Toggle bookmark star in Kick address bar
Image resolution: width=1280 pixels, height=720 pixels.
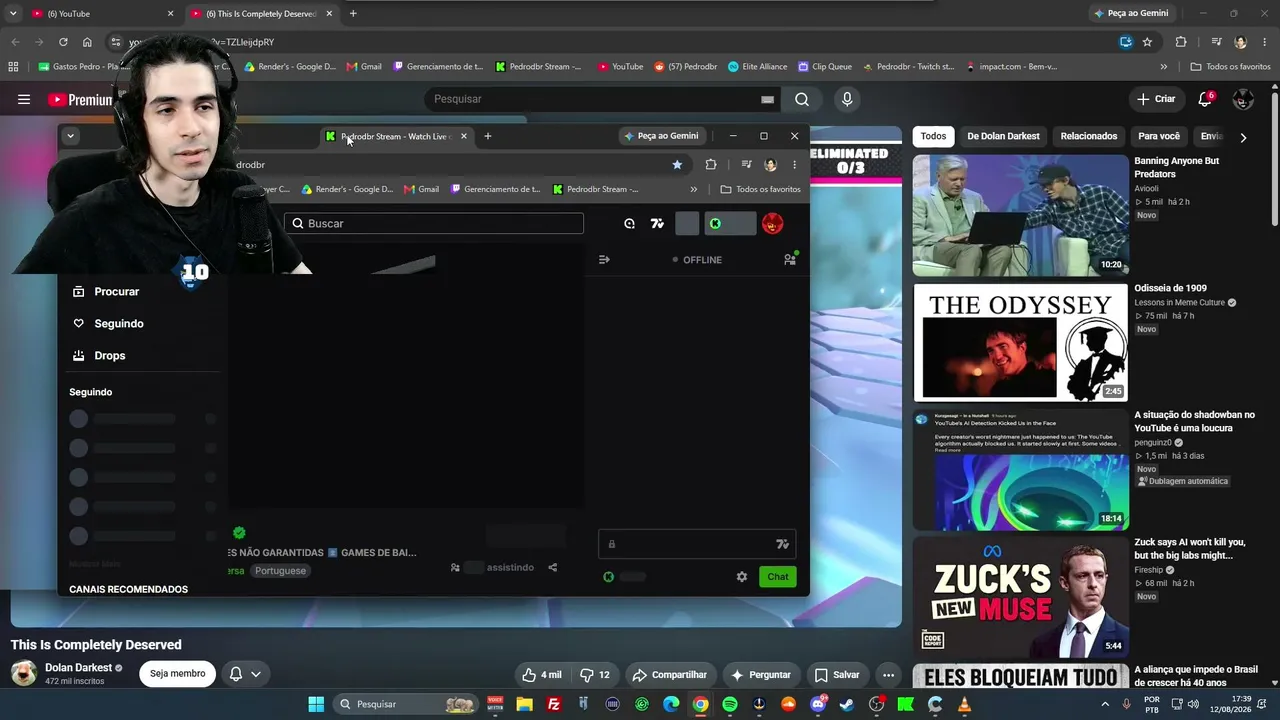pyautogui.click(x=677, y=164)
